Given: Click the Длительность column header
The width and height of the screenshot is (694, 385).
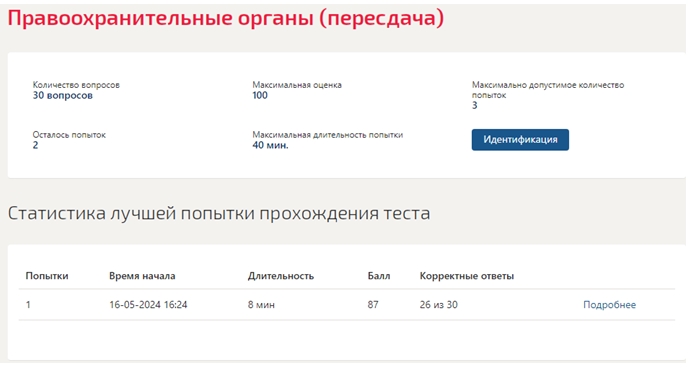Looking at the screenshot, I should 281,276.
